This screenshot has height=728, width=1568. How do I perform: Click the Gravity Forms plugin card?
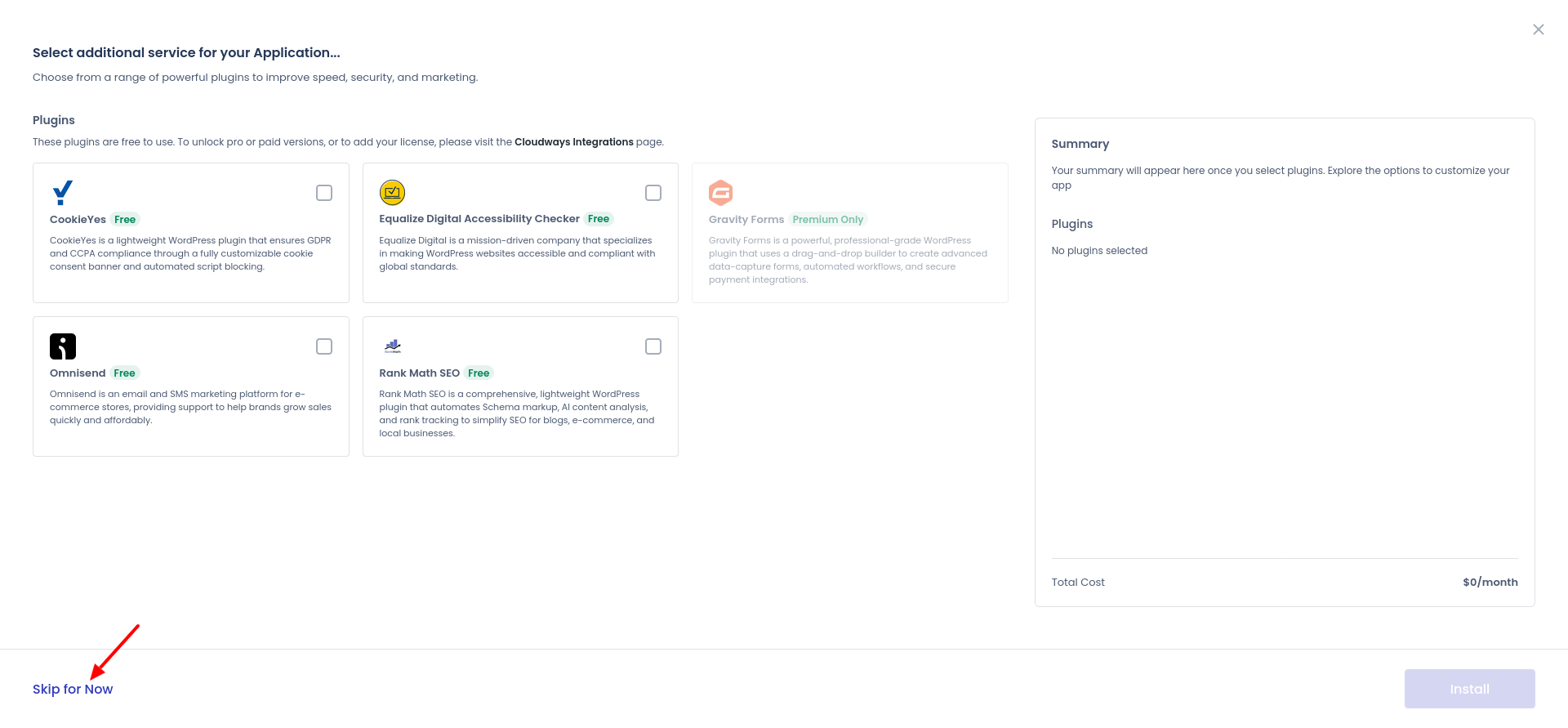click(850, 233)
